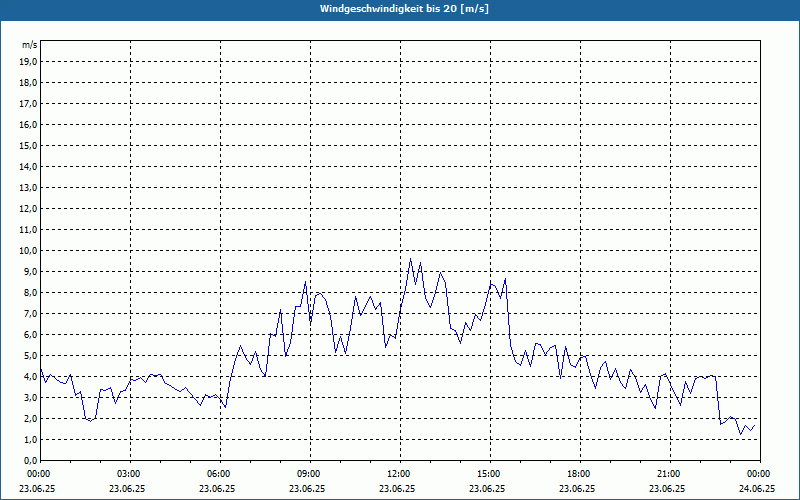Pick the "0,0" y-axis origin label
Viewport: 800px width, 500px height.
(x=30, y=461)
